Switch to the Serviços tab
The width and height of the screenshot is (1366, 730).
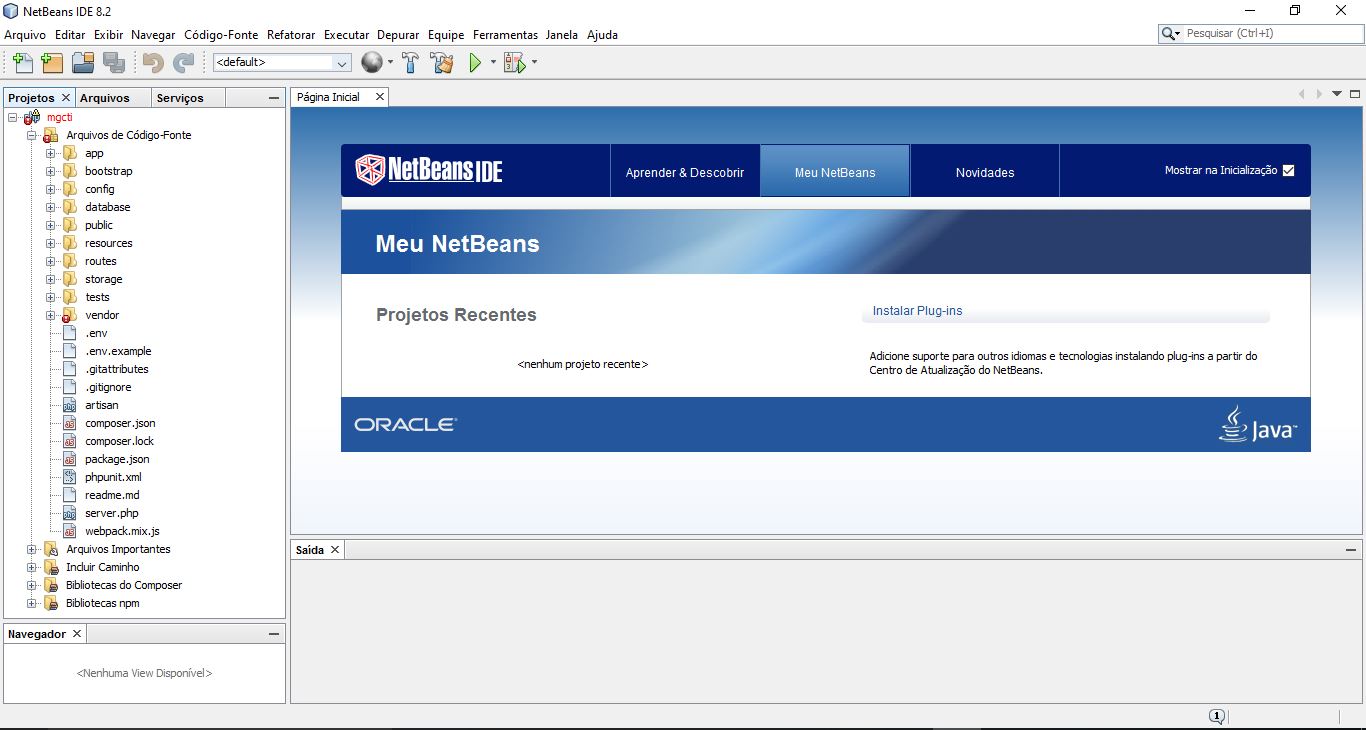[x=180, y=98]
